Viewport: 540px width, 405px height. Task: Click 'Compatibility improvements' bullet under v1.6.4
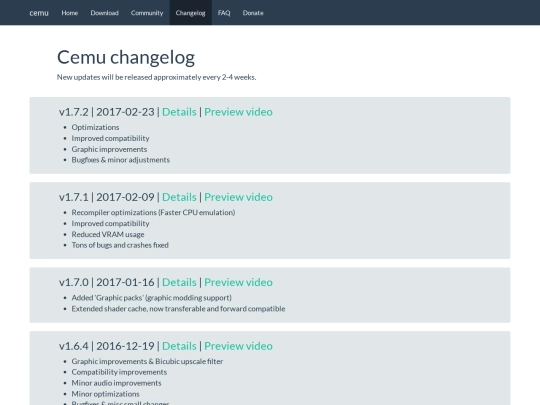pos(119,372)
